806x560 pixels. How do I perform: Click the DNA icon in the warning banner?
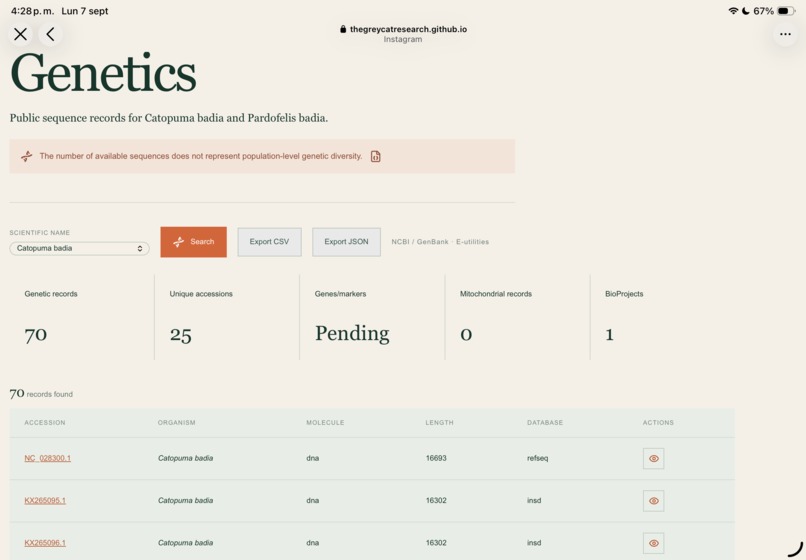27,156
